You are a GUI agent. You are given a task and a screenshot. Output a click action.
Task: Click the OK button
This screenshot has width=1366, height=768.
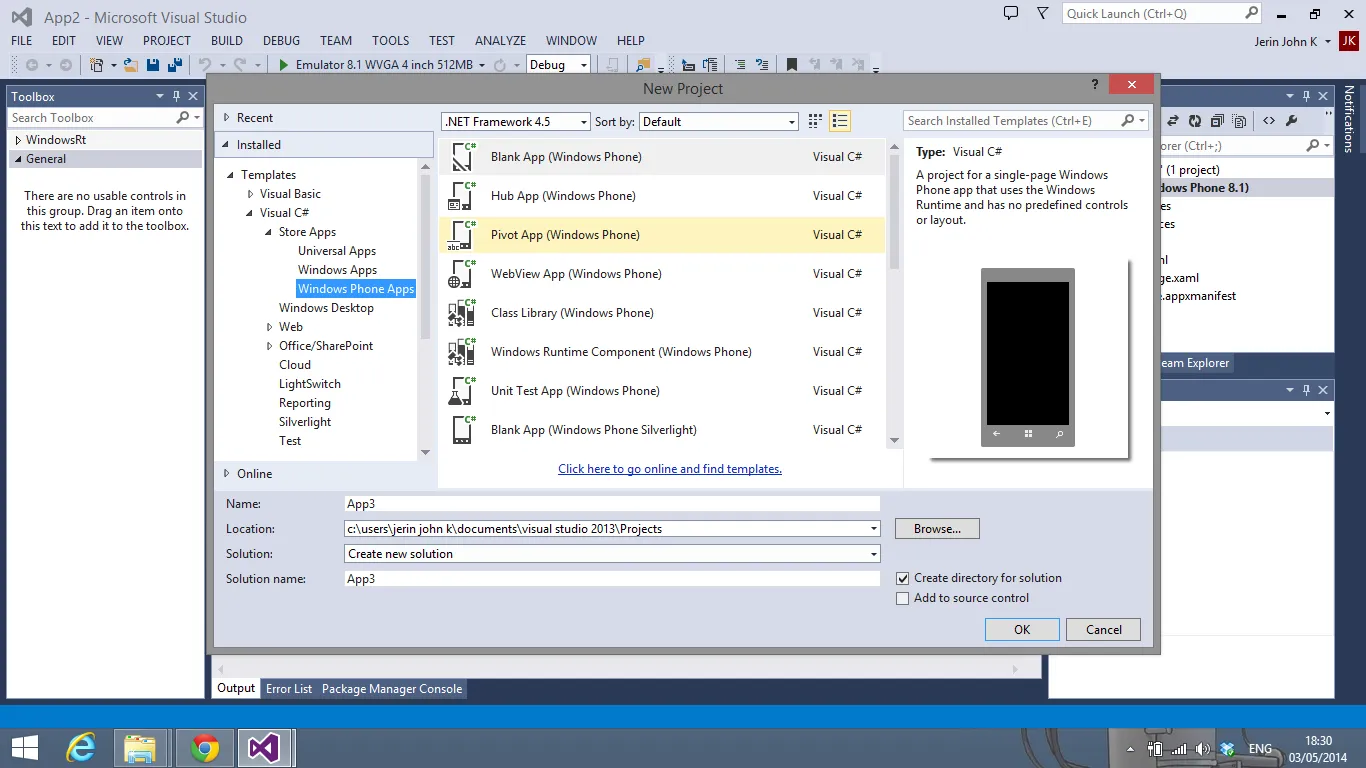1022,630
